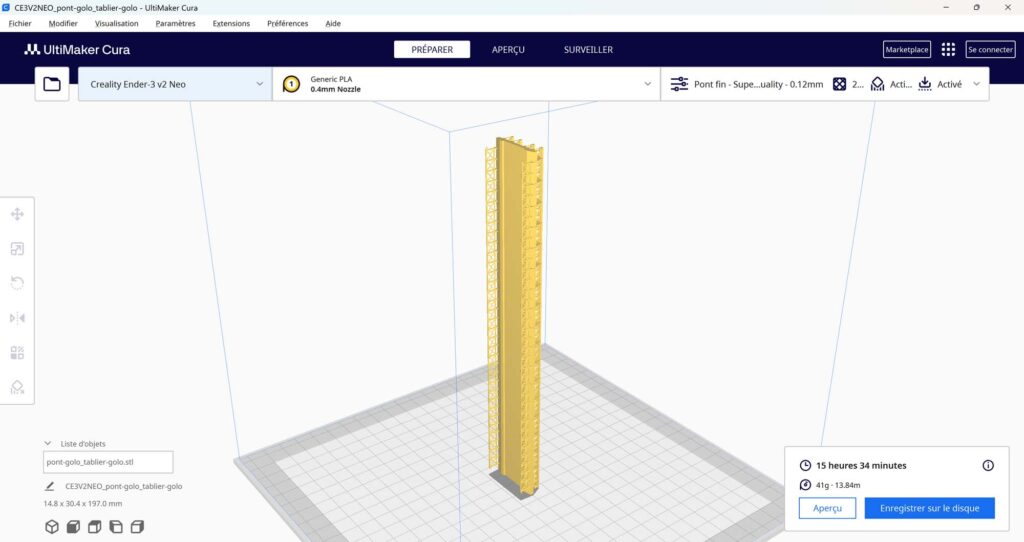Expand the Generic PLA material selector
This screenshot has width=1024, height=542.
tap(466, 85)
